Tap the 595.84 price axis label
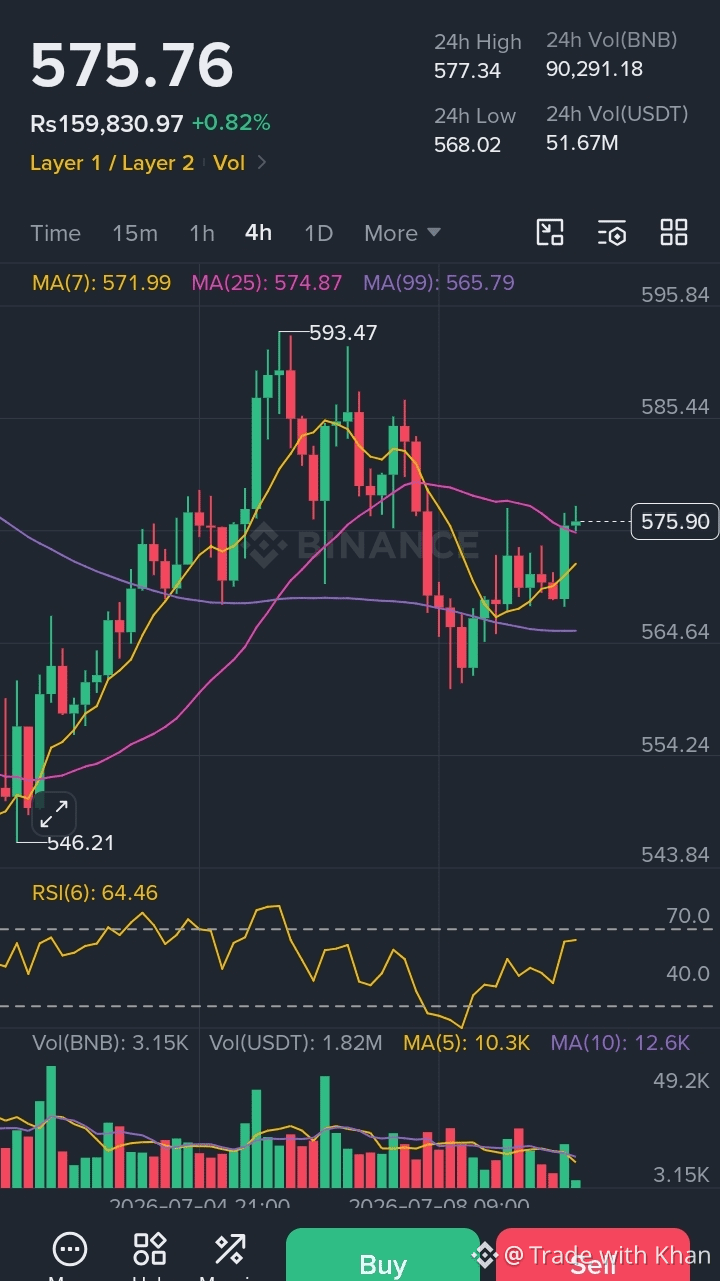The image size is (720, 1281). 675,295
